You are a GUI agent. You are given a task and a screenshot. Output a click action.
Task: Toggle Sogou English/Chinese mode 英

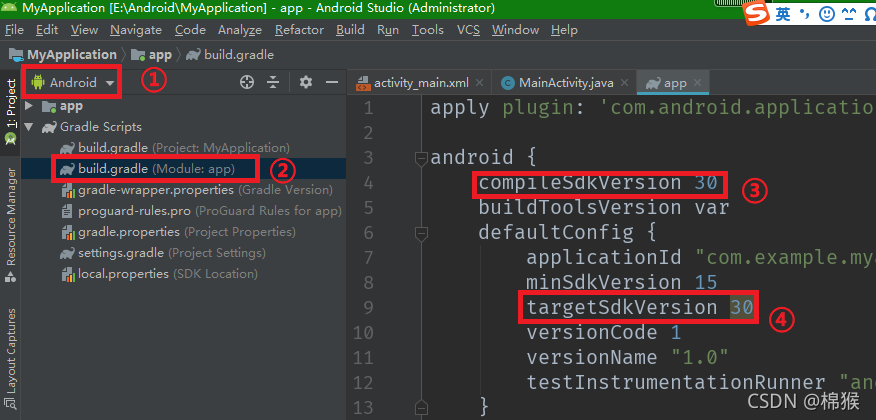click(784, 15)
